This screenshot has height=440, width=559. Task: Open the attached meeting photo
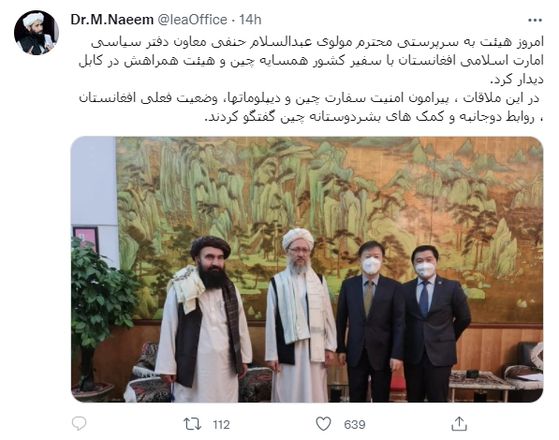tap(307, 270)
